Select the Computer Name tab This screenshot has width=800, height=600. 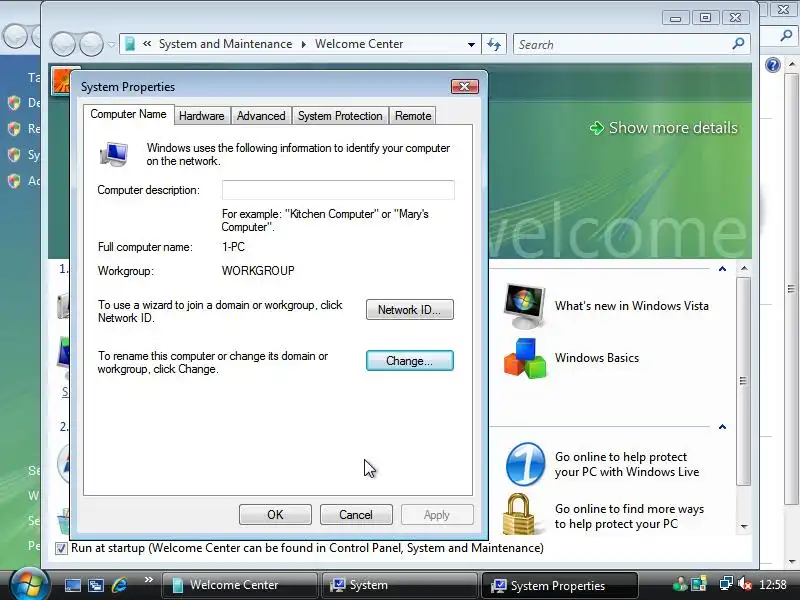128,114
